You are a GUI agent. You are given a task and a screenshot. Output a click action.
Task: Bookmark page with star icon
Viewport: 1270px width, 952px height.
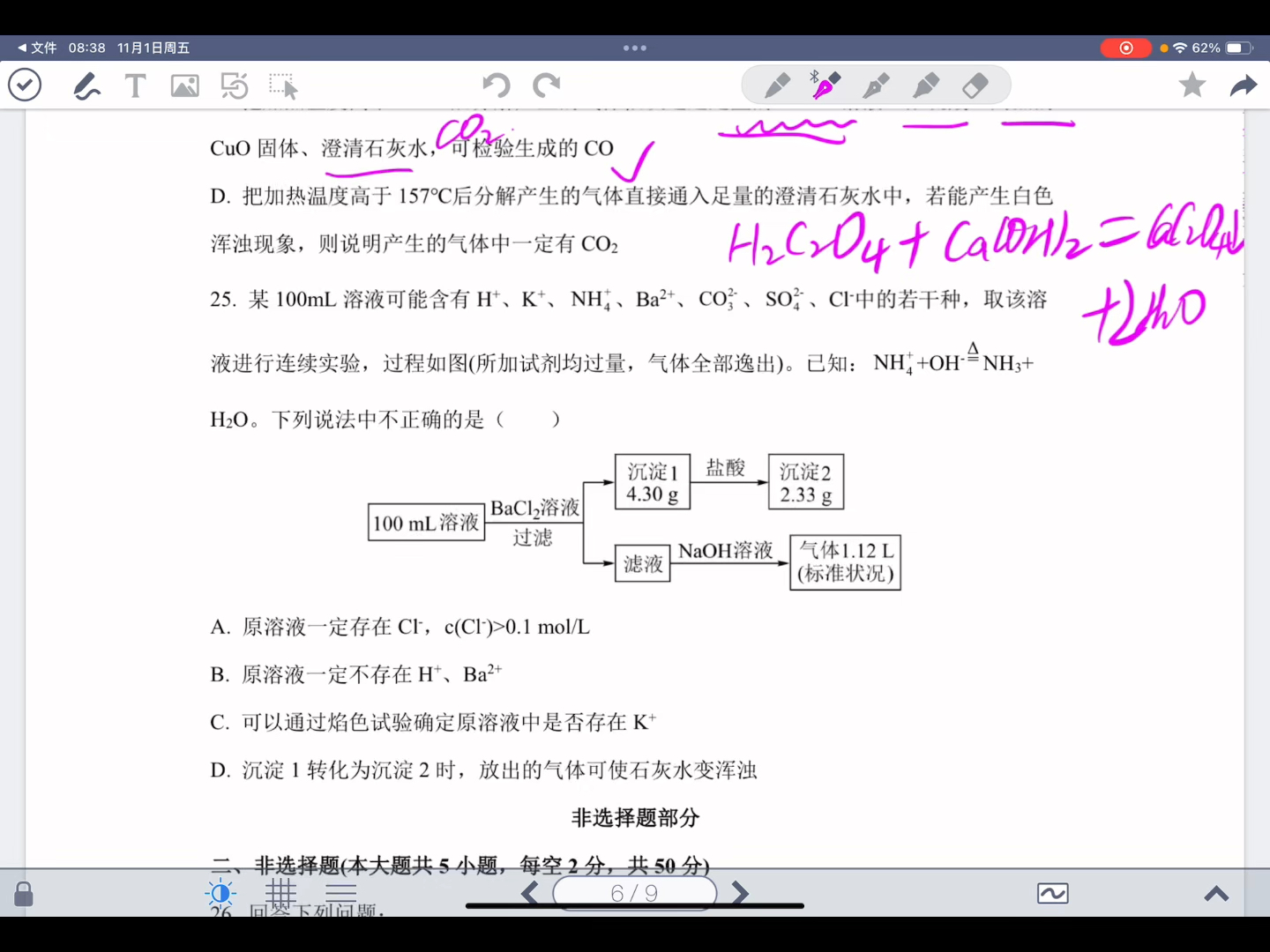[x=1192, y=85]
